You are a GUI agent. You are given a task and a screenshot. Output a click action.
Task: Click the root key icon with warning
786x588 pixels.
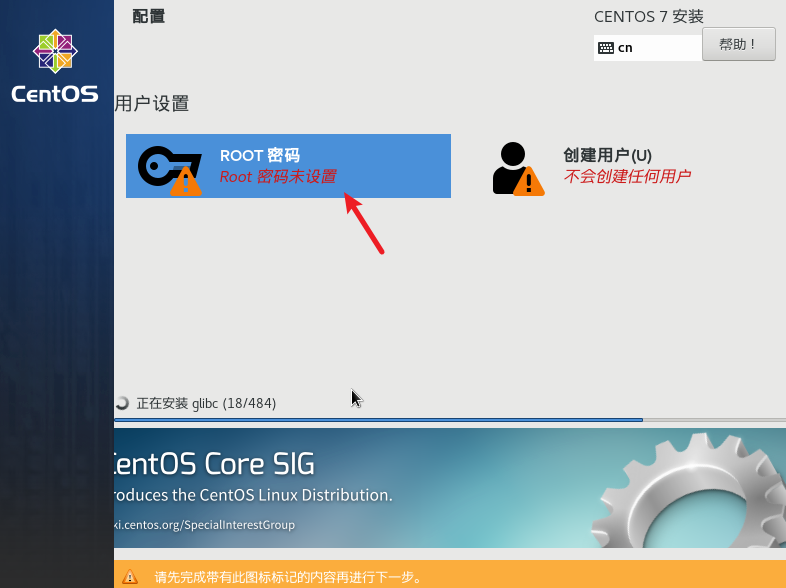[x=170, y=170]
